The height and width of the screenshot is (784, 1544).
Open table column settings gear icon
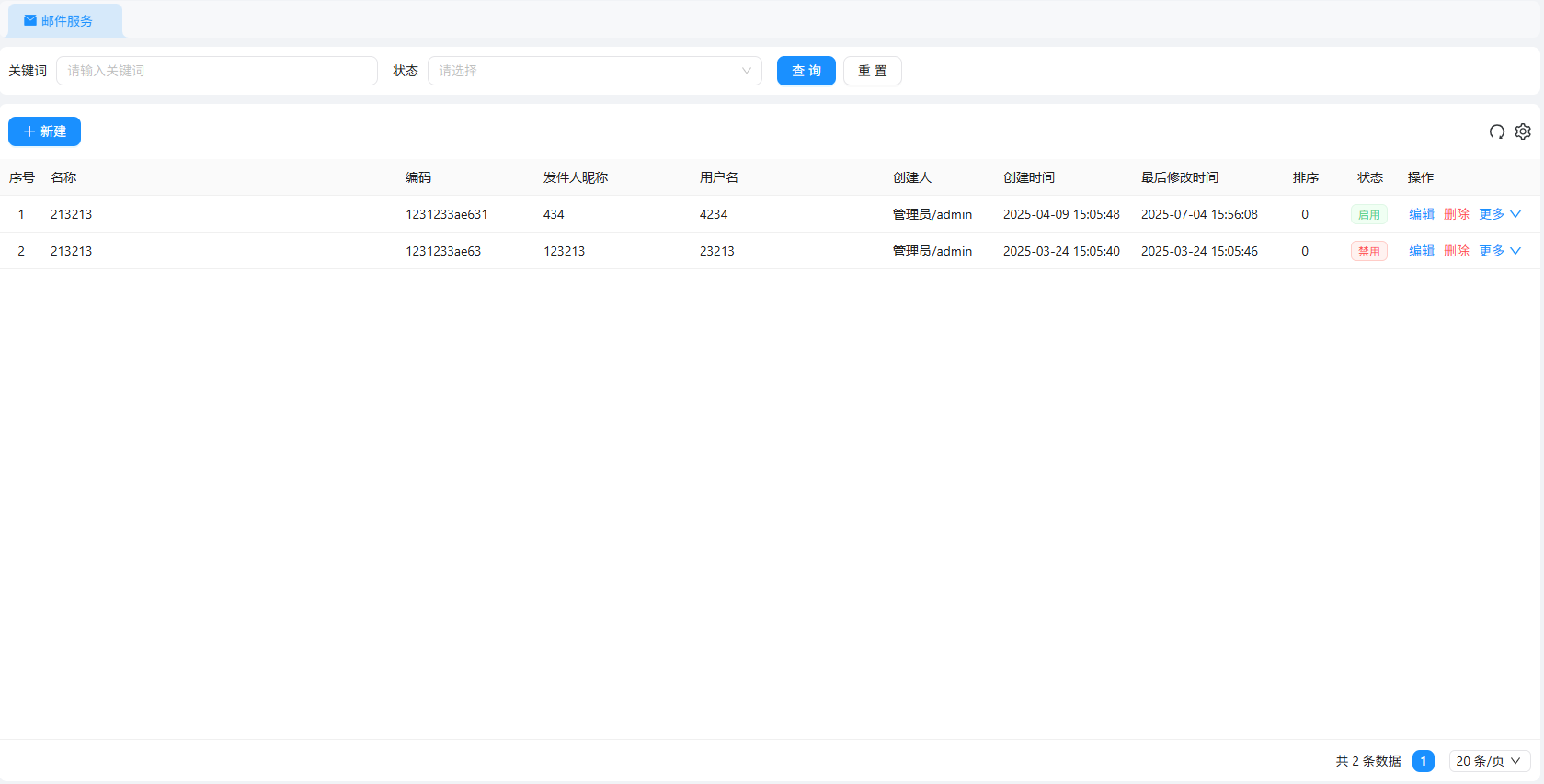pyautogui.click(x=1523, y=131)
